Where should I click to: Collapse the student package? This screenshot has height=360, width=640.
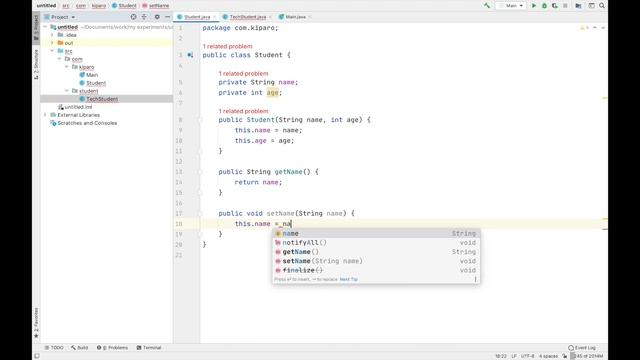[x=67, y=91]
